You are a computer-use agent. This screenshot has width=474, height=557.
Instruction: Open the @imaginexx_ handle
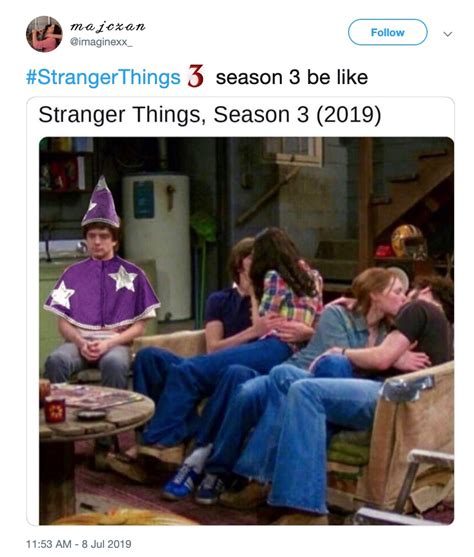pyautogui.click(x=101, y=42)
